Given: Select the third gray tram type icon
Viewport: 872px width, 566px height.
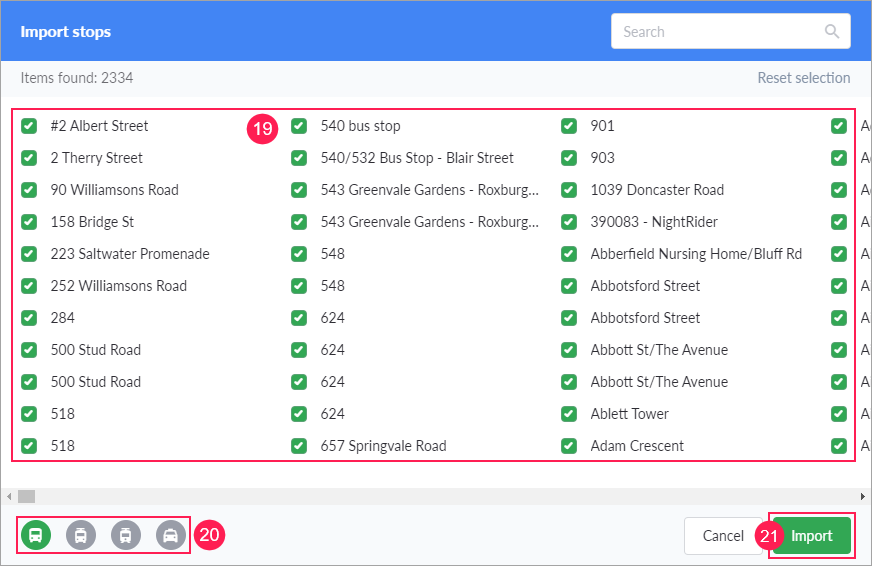Looking at the screenshot, I should [x=126, y=535].
